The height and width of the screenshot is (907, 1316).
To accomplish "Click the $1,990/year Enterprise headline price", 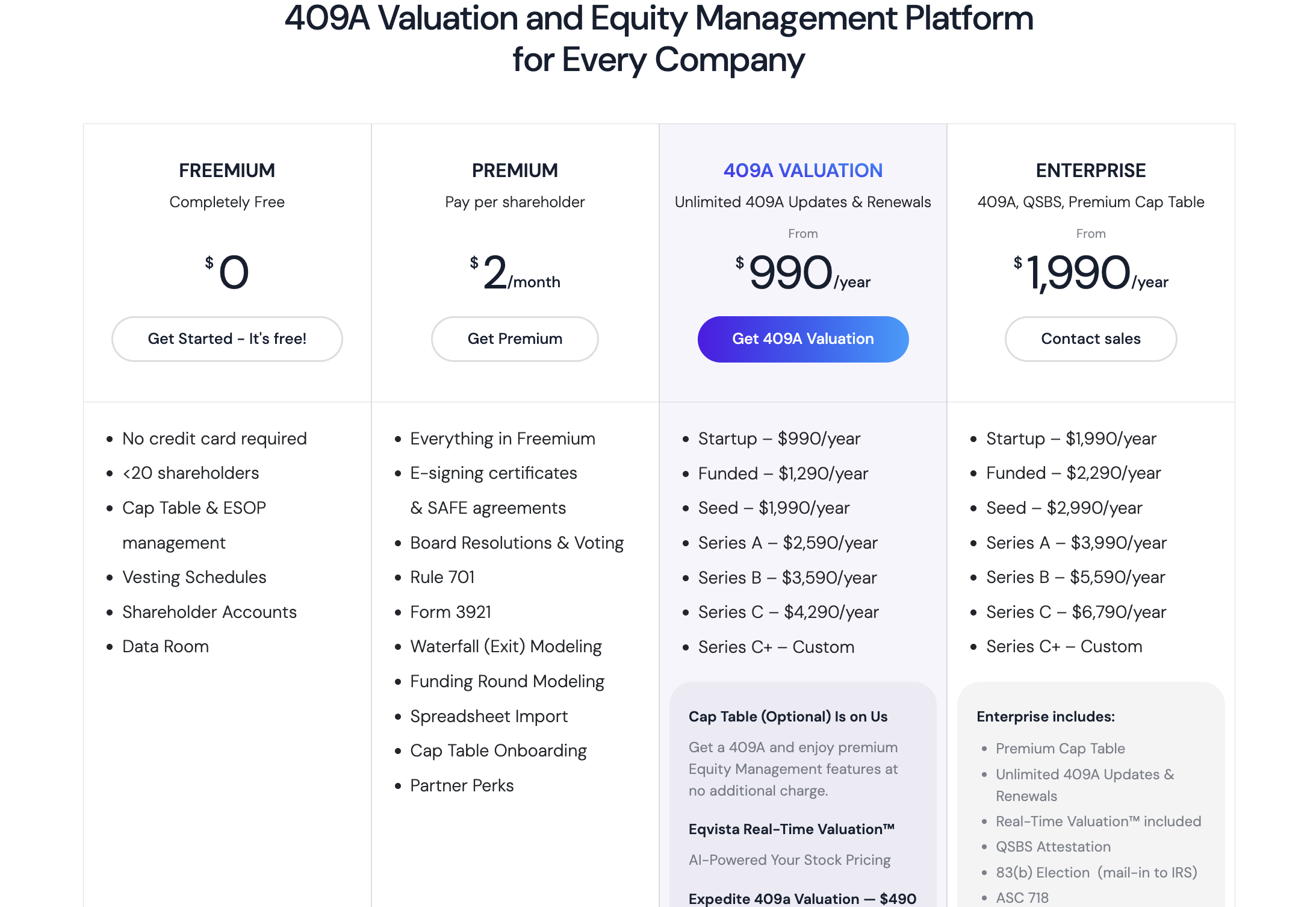I will tap(1090, 273).
